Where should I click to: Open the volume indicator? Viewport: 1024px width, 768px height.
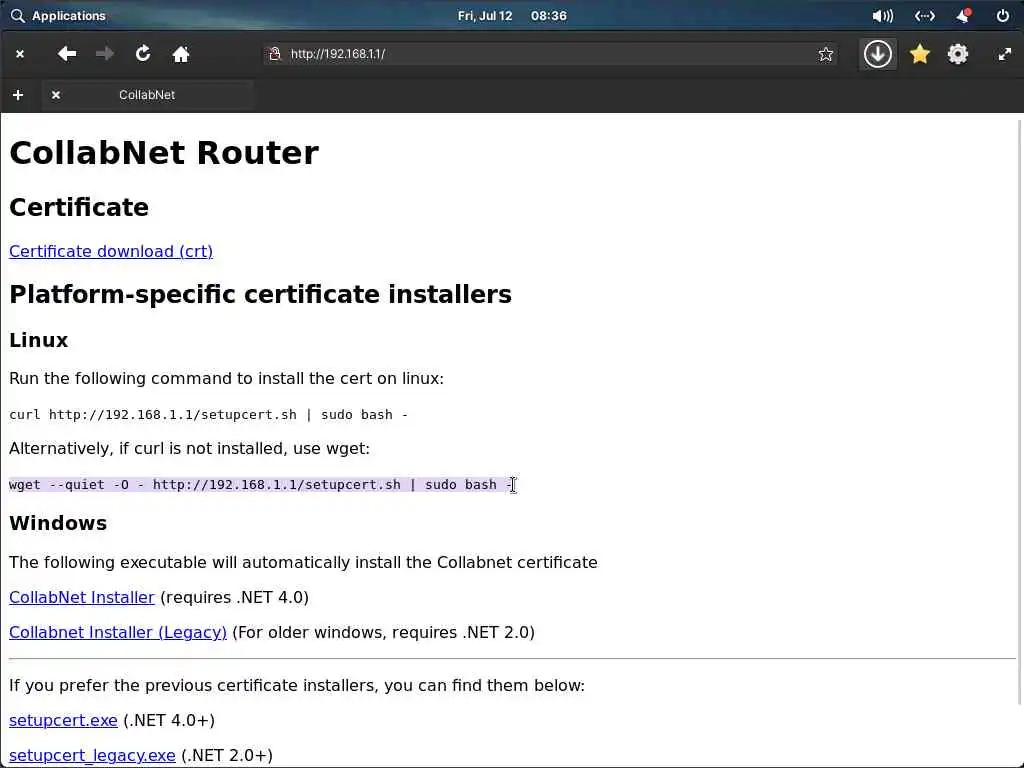click(882, 16)
